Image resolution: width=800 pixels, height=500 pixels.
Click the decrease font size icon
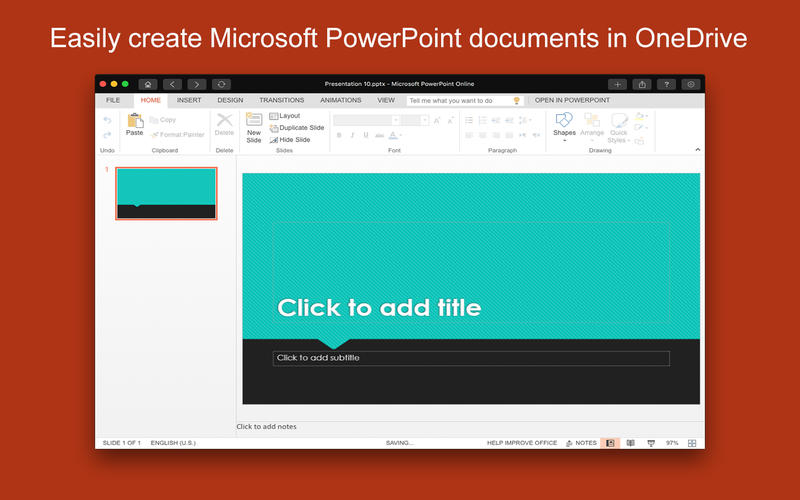pos(450,120)
